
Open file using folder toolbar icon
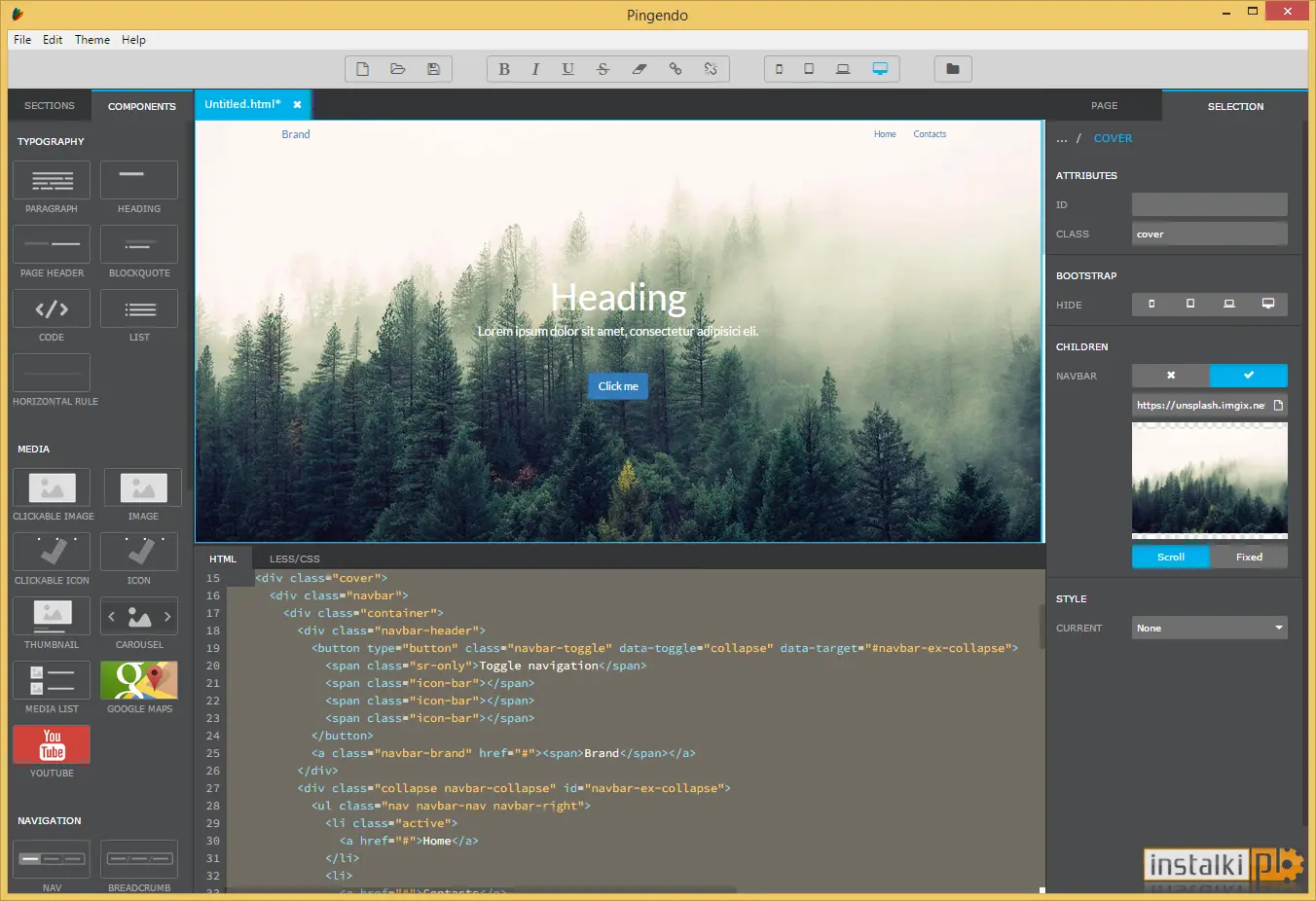(397, 69)
